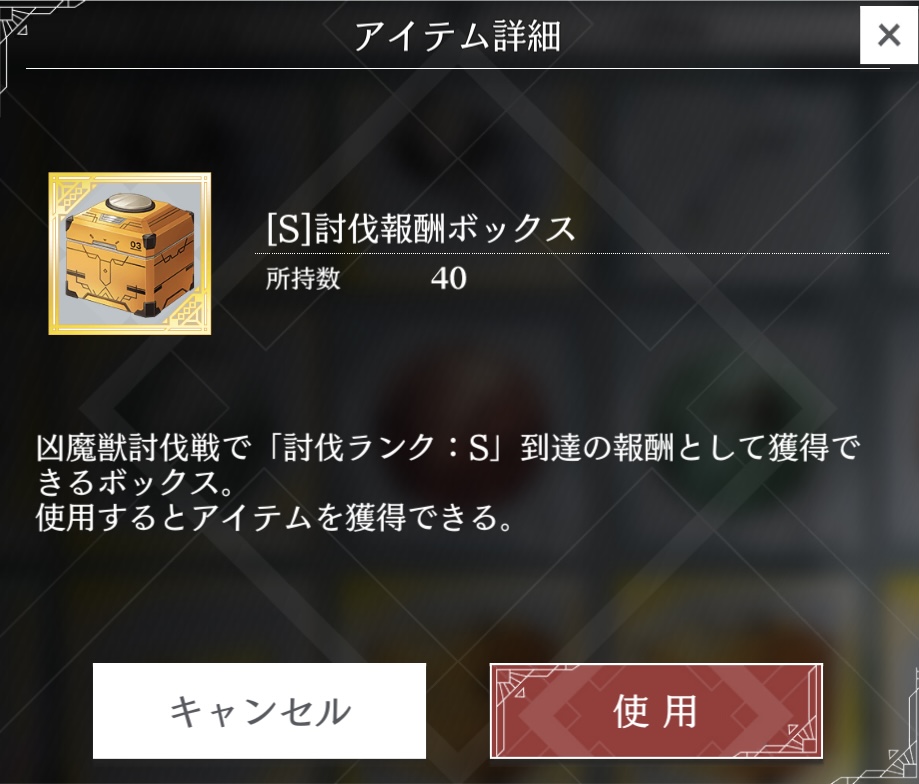Click the orange reward box item icon
This screenshot has height=784, width=919.
[x=130, y=254]
